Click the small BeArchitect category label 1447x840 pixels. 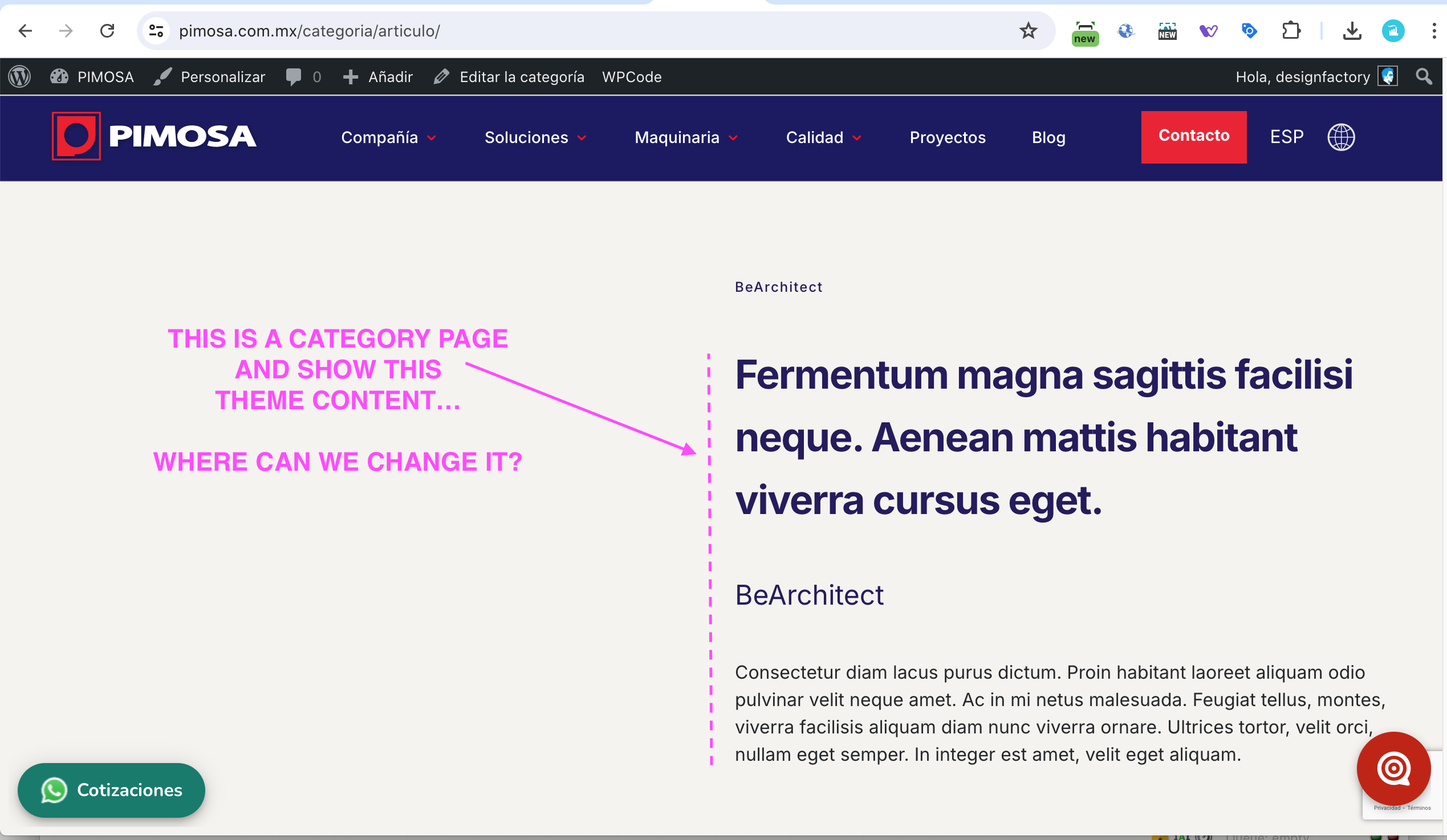(779, 287)
